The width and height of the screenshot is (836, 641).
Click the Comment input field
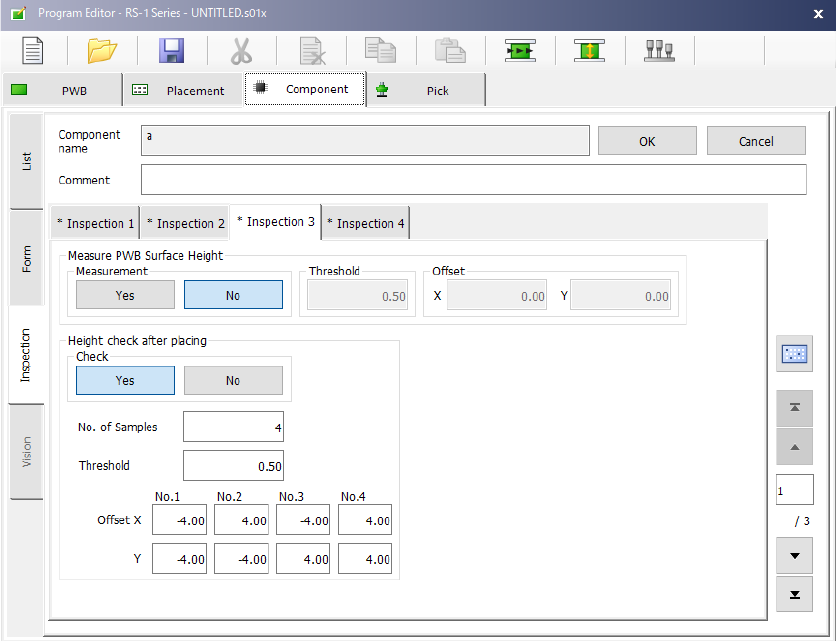click(x=473, y=180)
